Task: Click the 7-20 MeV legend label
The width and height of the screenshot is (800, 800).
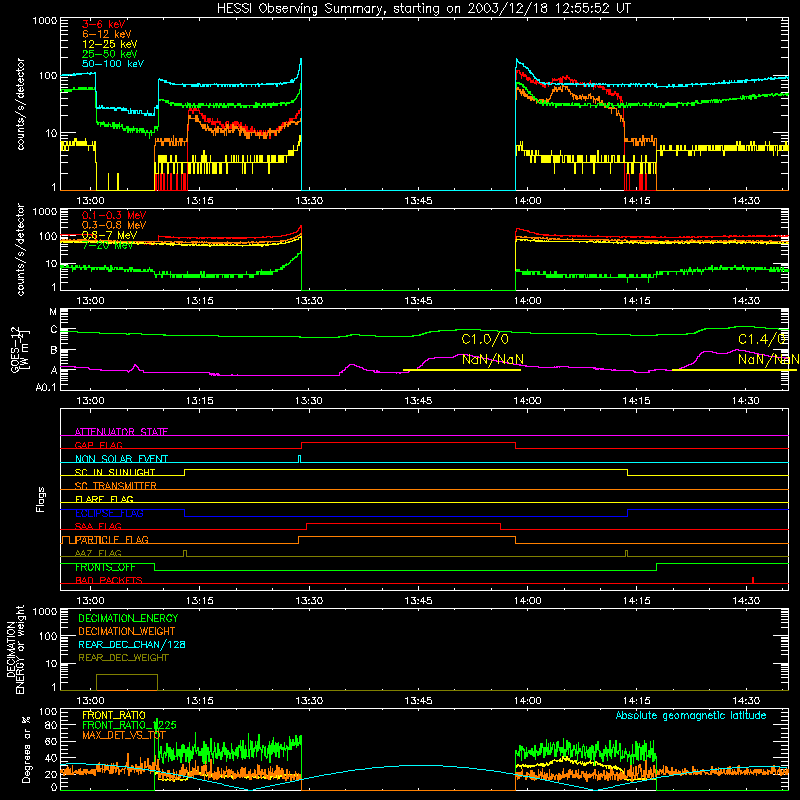Action: coord(108,245)
